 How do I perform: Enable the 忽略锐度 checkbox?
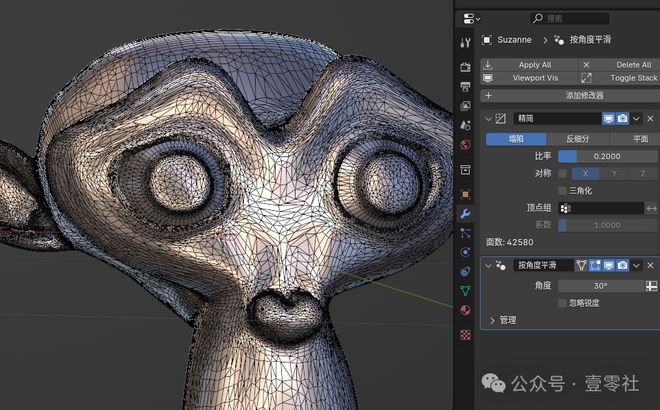click(x=562, y=302)
